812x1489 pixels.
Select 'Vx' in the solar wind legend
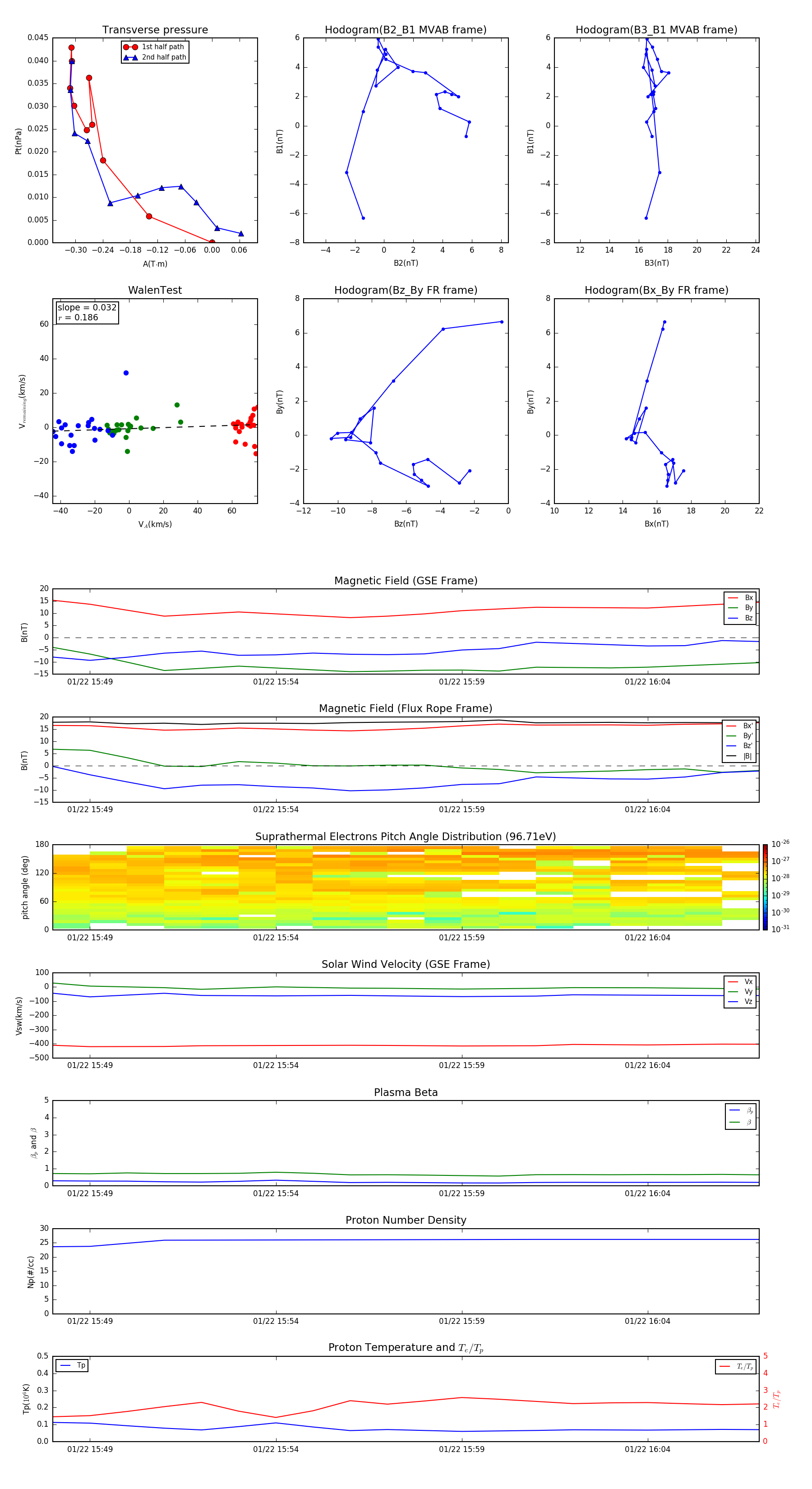[741, 982]
